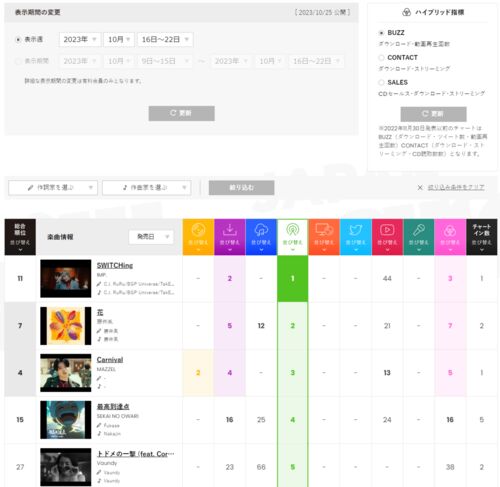
Task: Sort by the blue streaming cloud icon column
Action: tap(261, 237)
